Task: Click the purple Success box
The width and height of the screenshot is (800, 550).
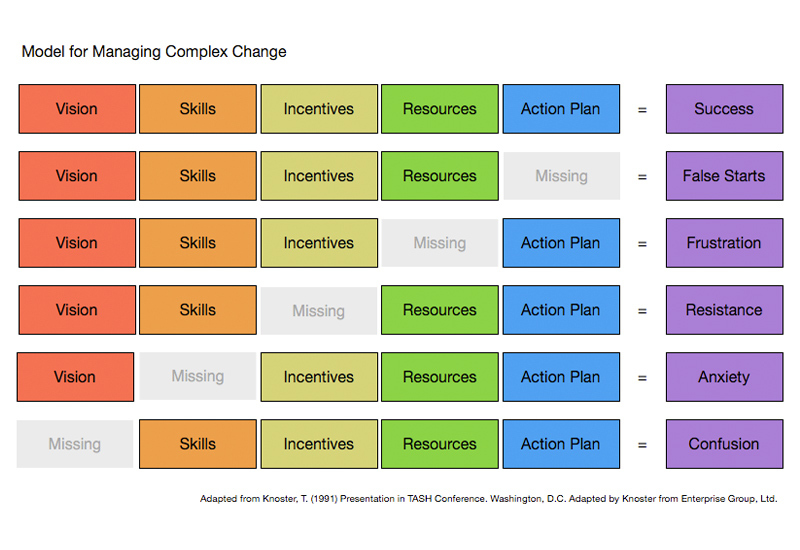Action: pyautogui.click(x=724, y=109)
